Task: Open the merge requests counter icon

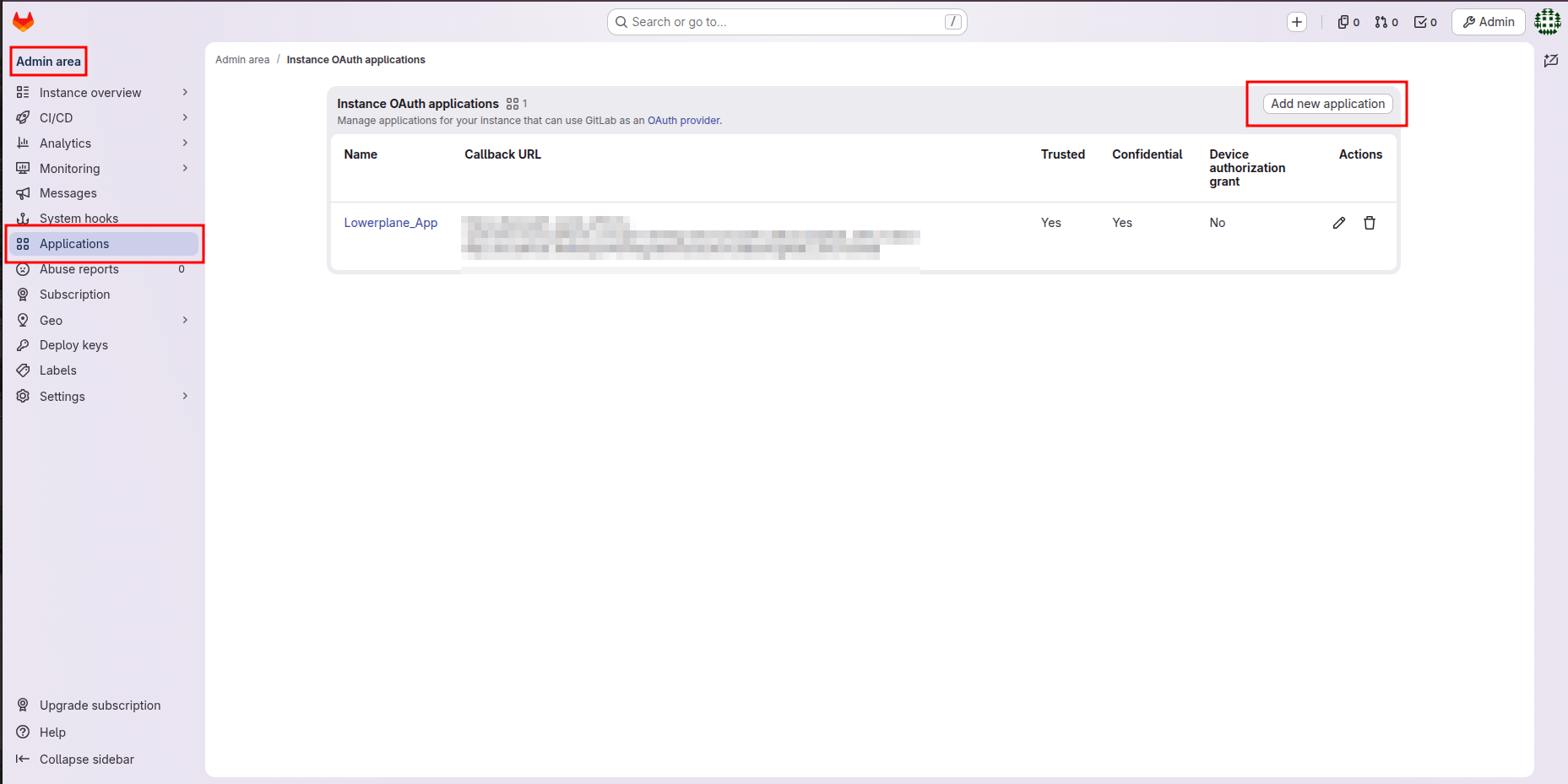Action: click(1386, 22)
